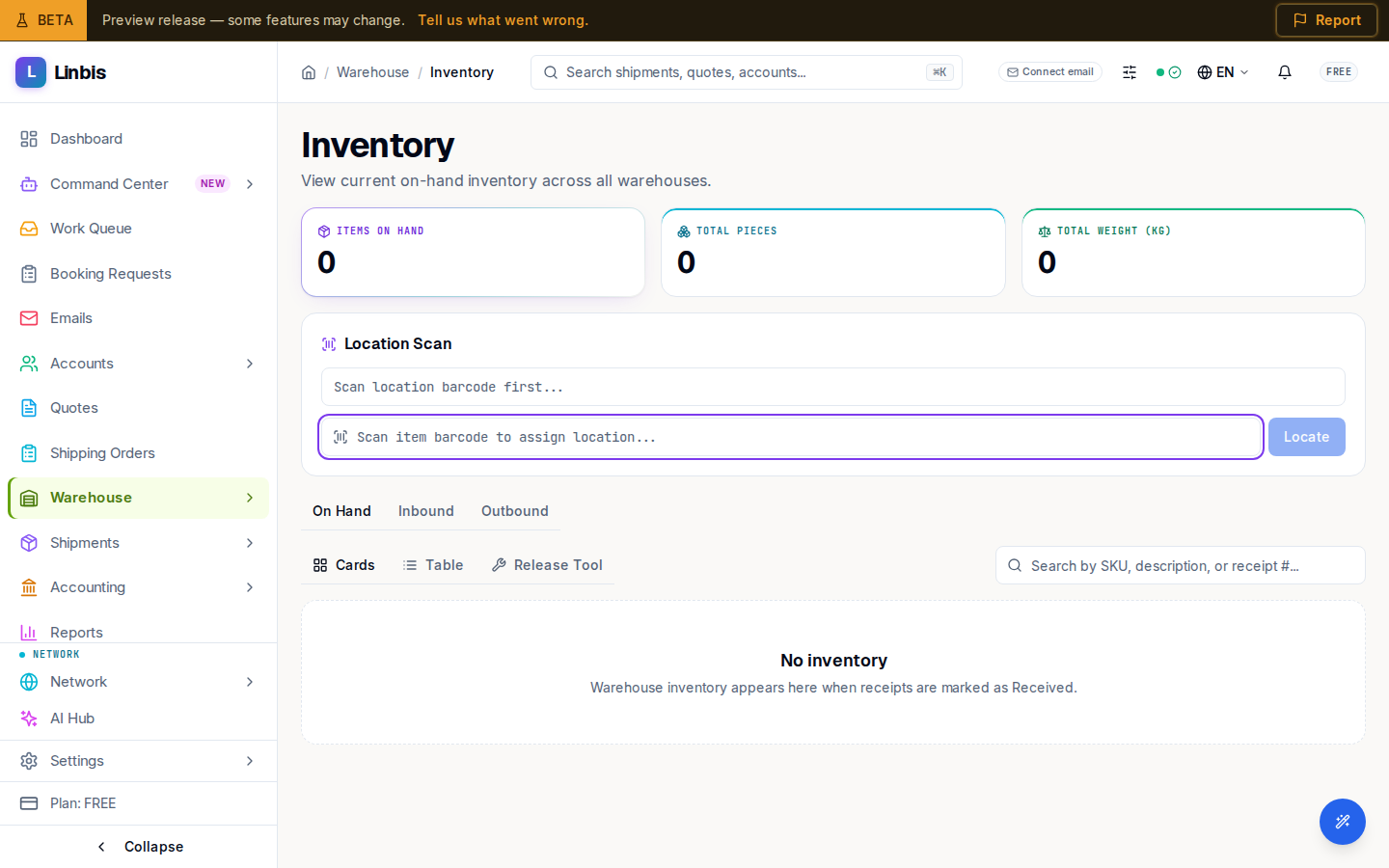Screen dimensions: 1389x868
Task: Focus the scan location barcode field
Action: pyautogui.click(x=833, y=387)
